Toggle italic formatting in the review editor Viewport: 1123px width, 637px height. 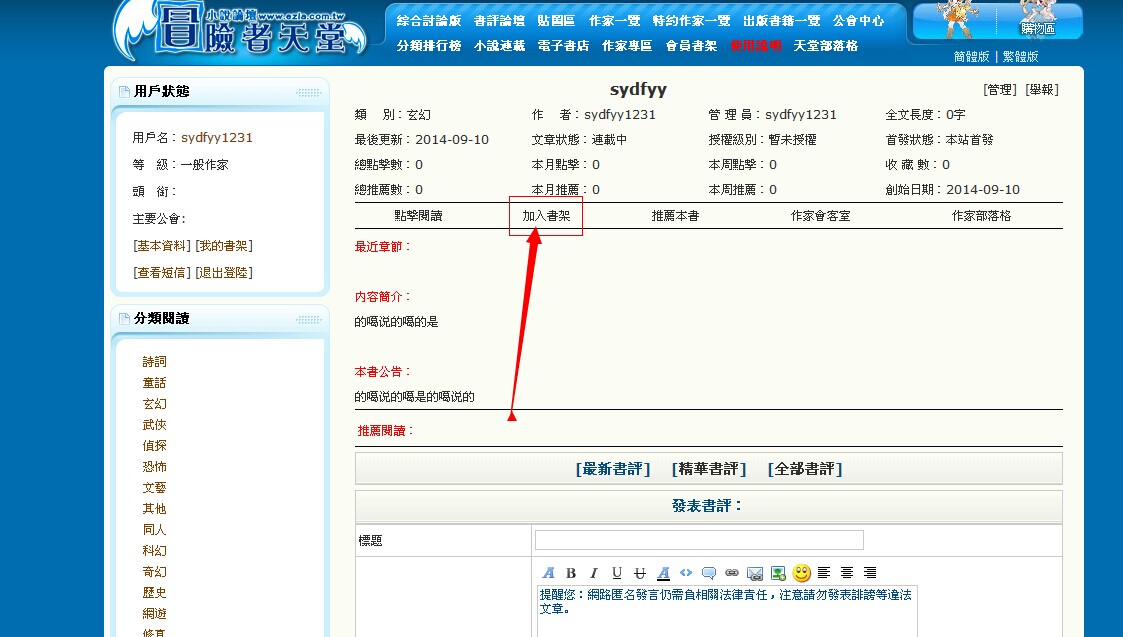593,572
